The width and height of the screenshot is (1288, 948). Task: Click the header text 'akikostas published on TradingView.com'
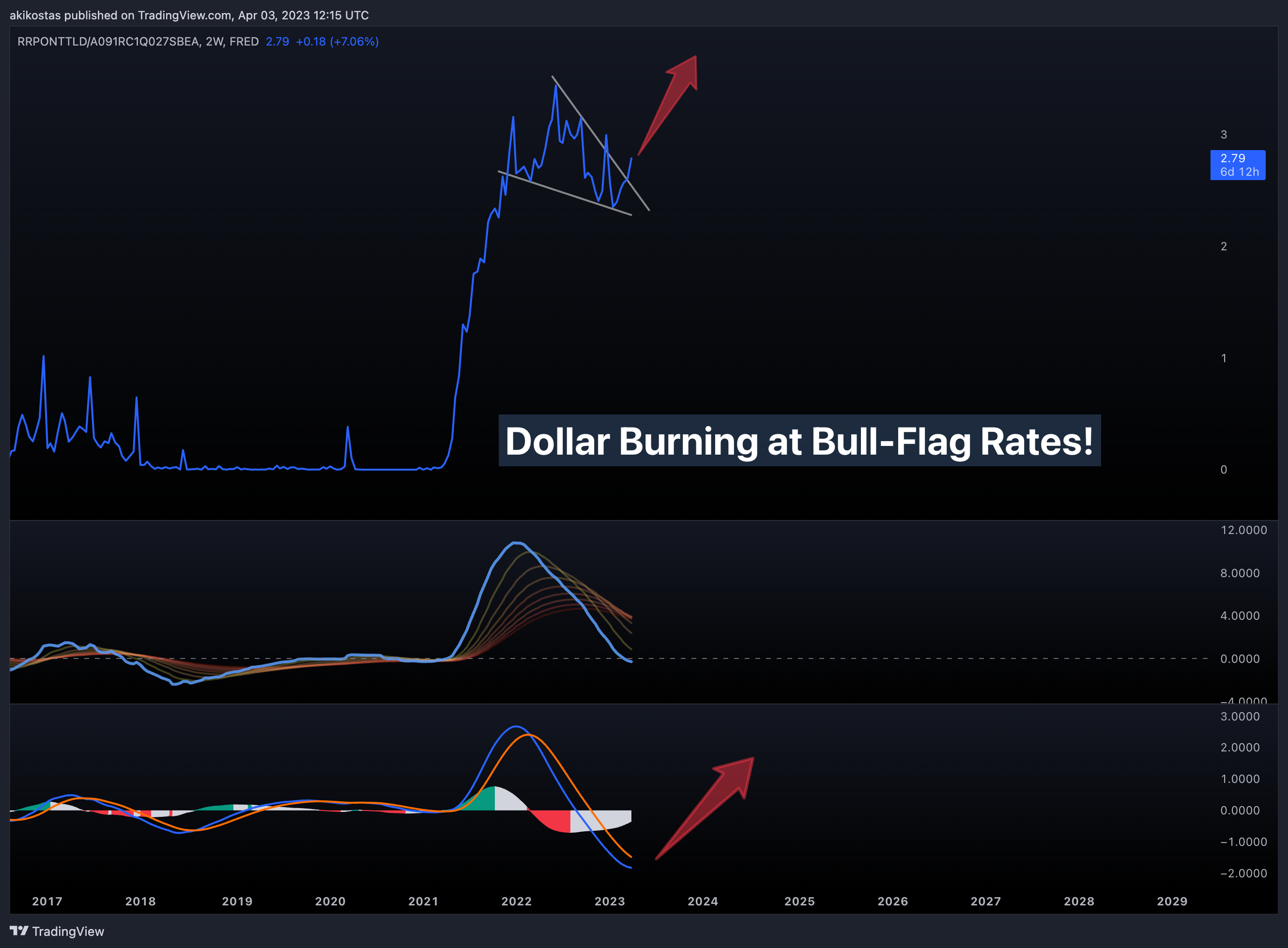tap(121, 15)
